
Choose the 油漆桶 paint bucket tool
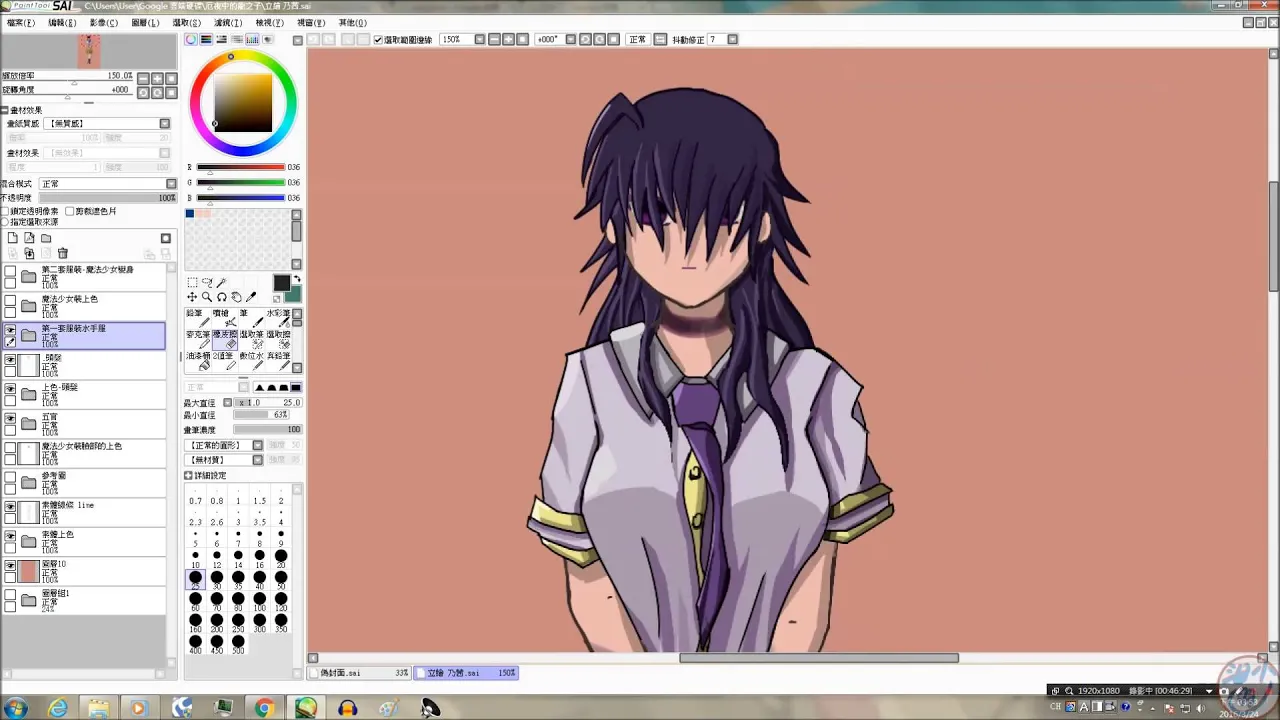tap(196, 360)
